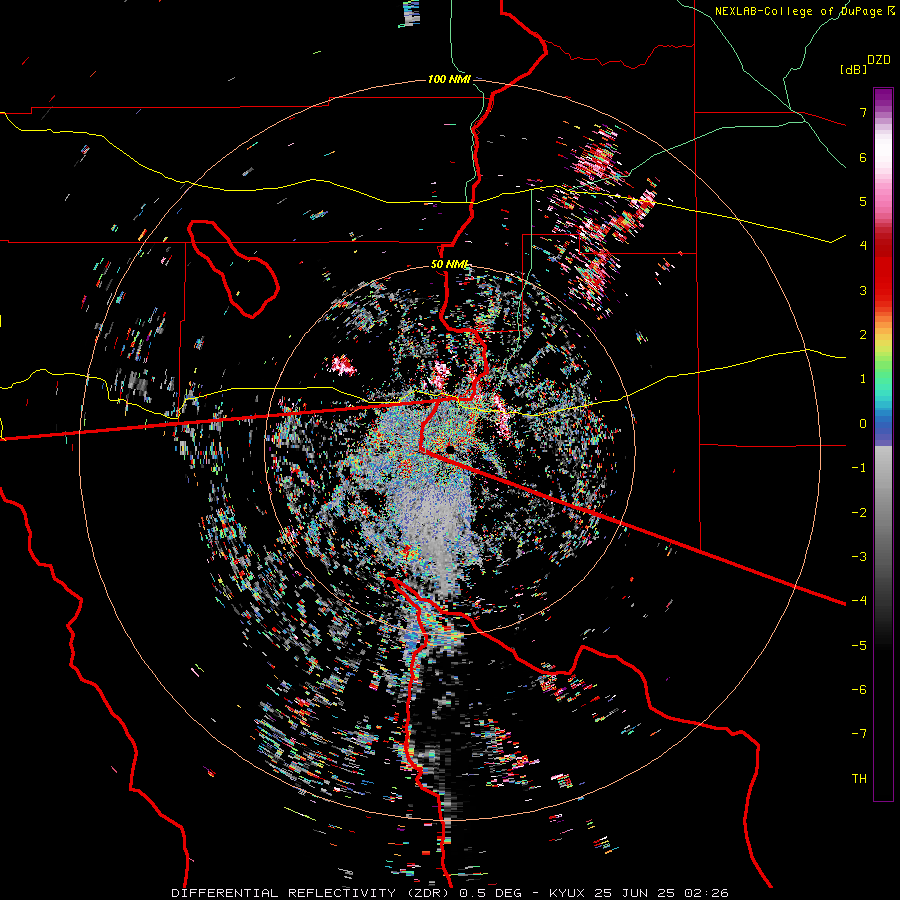Click the black radar site dot

(450, 448)
